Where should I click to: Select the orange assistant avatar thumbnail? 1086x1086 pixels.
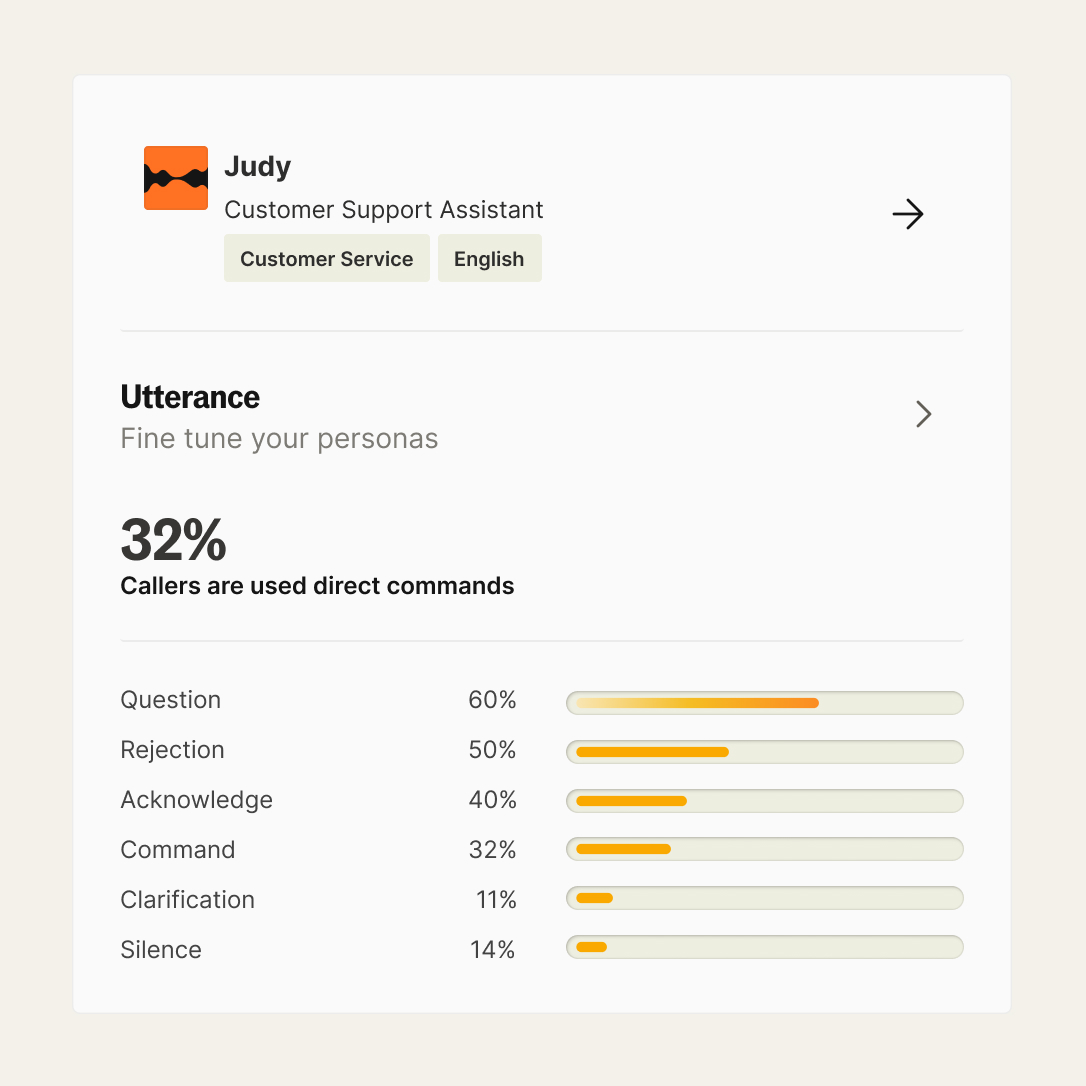pos(176,177)
